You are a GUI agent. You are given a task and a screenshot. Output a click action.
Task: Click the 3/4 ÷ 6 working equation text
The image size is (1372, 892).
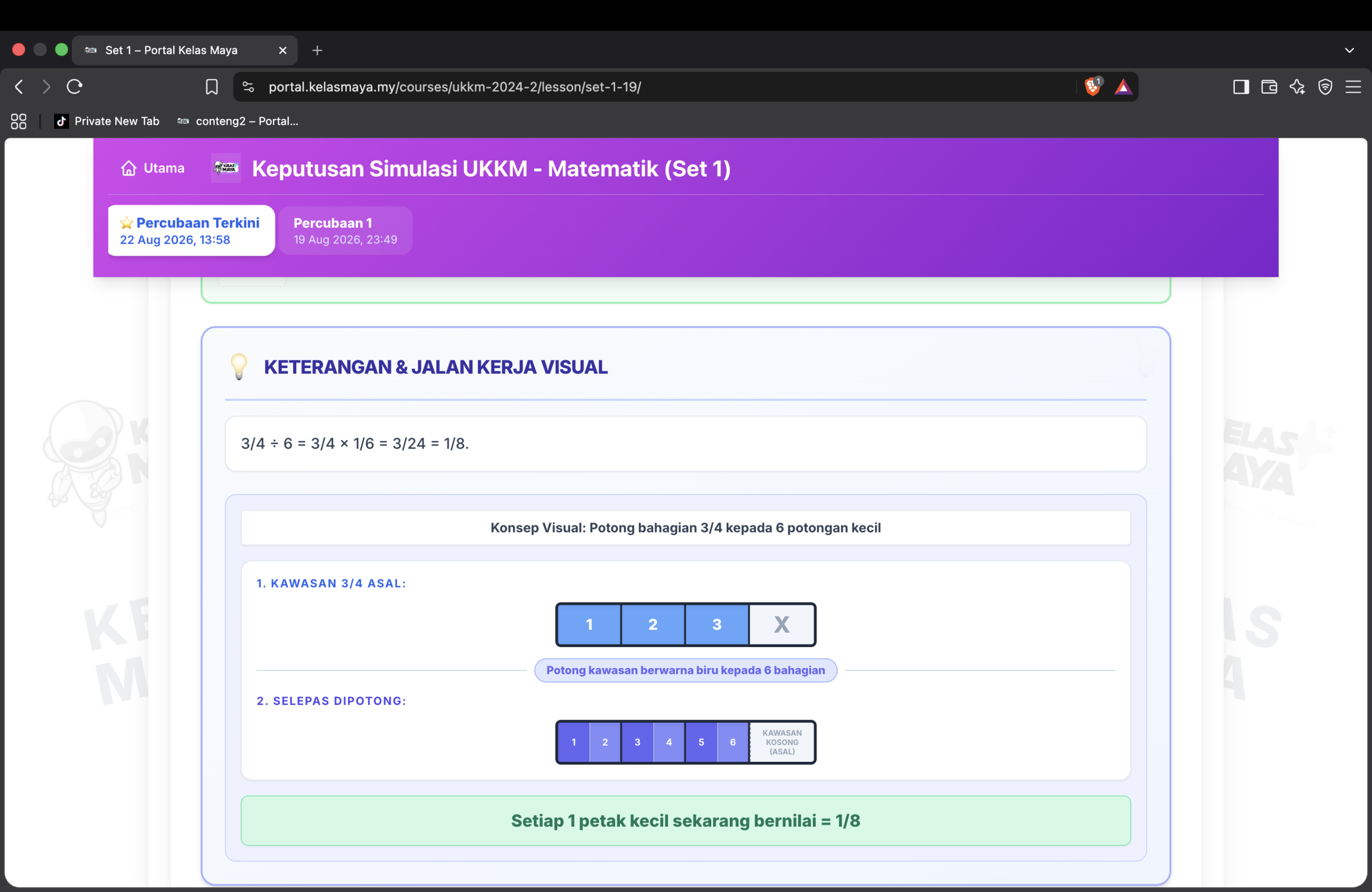click(x=355, y=444)
